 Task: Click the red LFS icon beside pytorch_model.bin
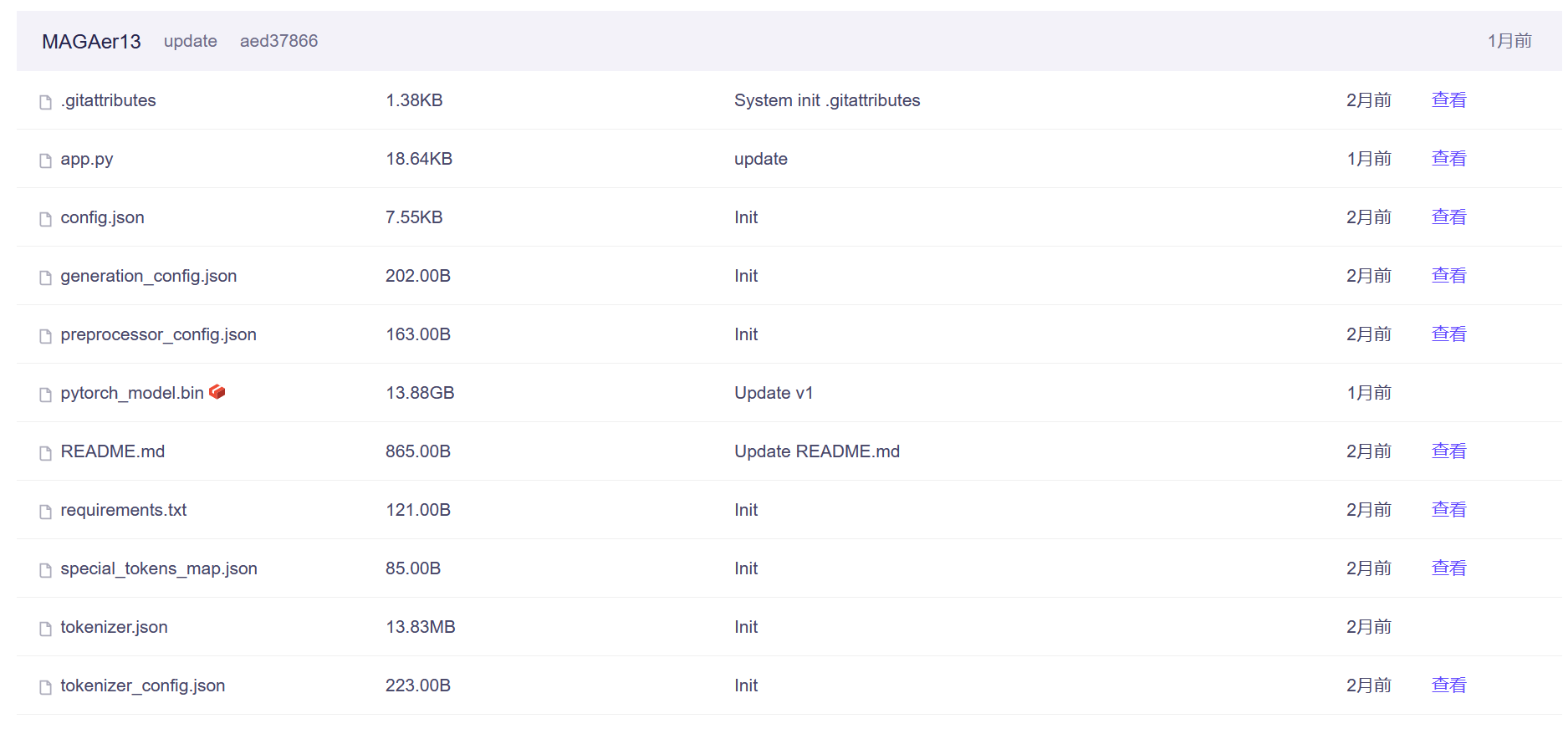click(217, 391)
